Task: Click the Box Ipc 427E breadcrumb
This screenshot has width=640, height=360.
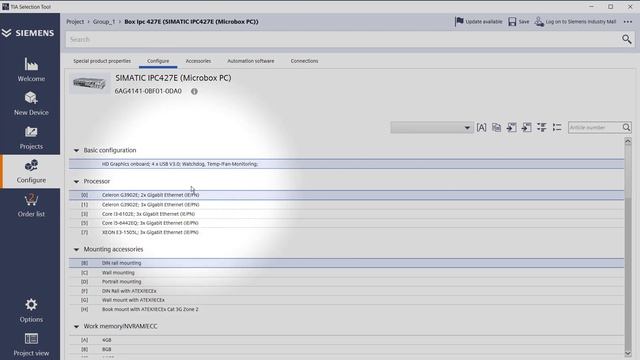Action: tap(191, 22)
